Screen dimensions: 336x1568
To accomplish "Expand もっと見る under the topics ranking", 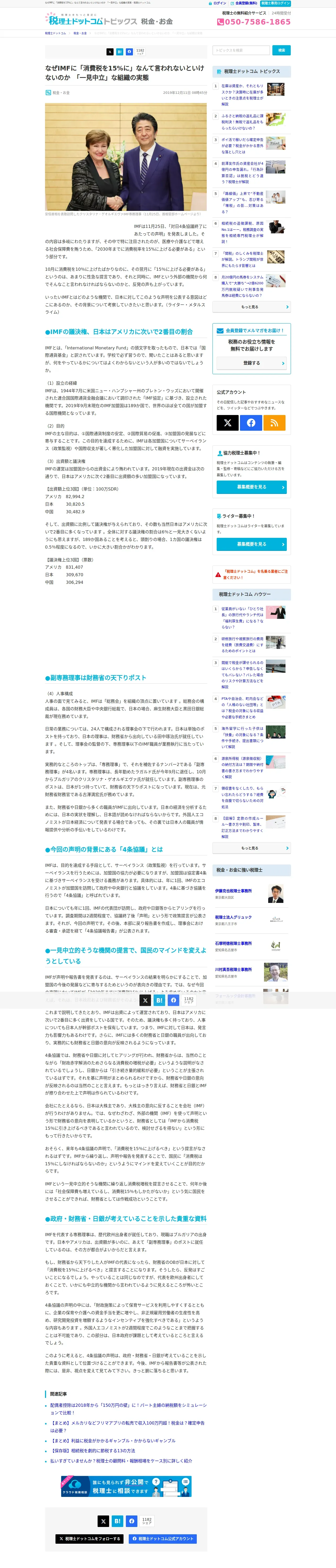I will click(251, 307).
